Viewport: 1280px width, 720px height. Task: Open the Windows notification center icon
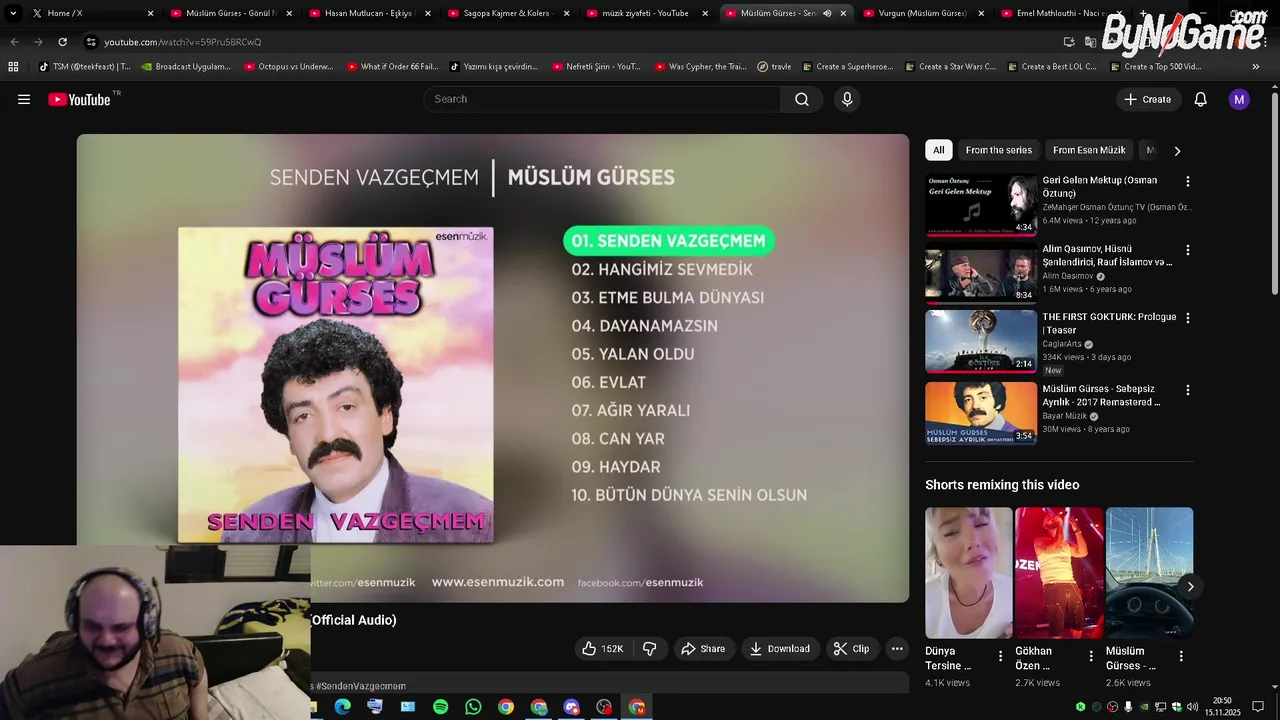click(1258, 707)
